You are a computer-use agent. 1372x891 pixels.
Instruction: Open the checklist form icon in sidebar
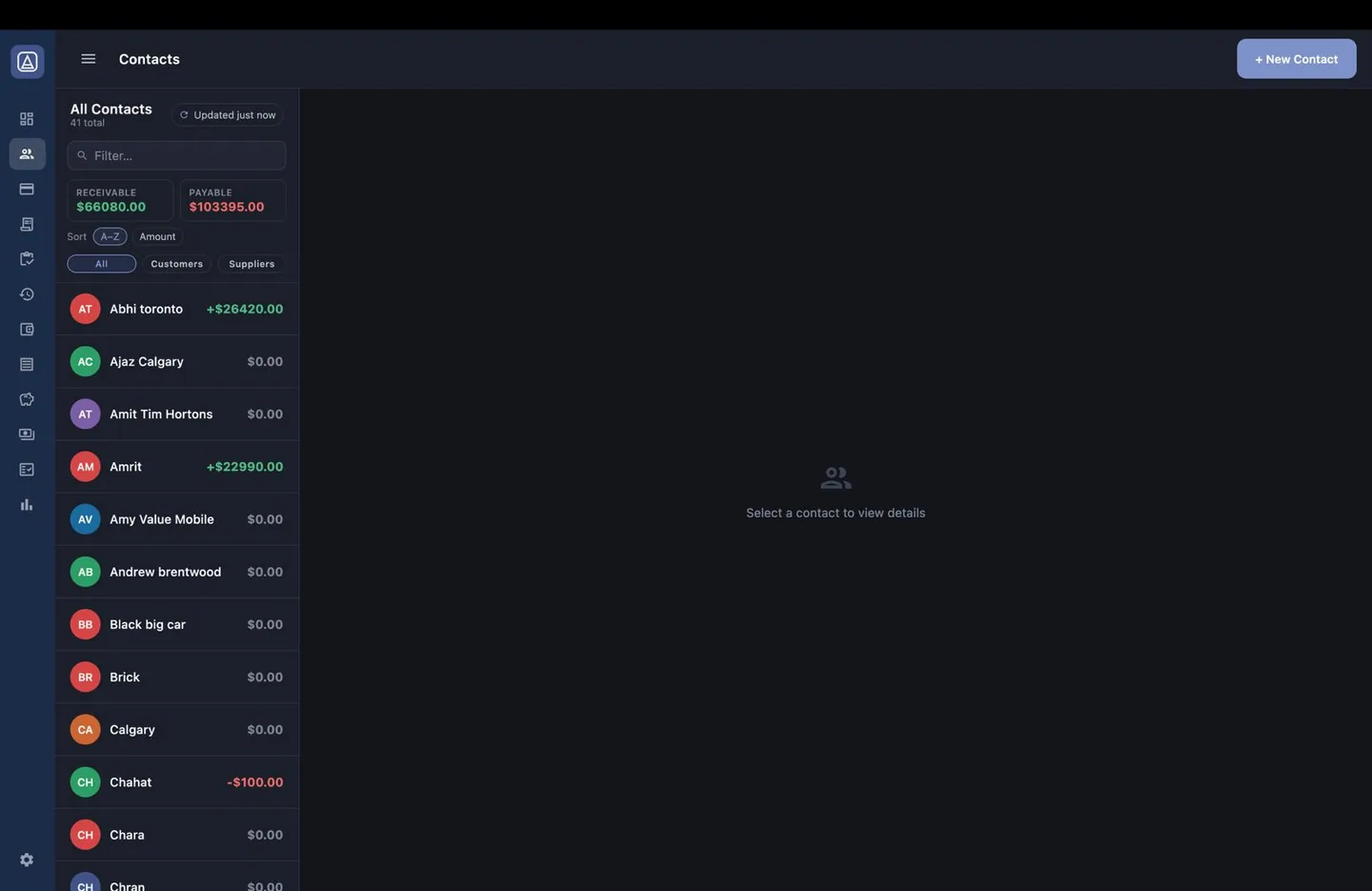[x=27, y=470]
